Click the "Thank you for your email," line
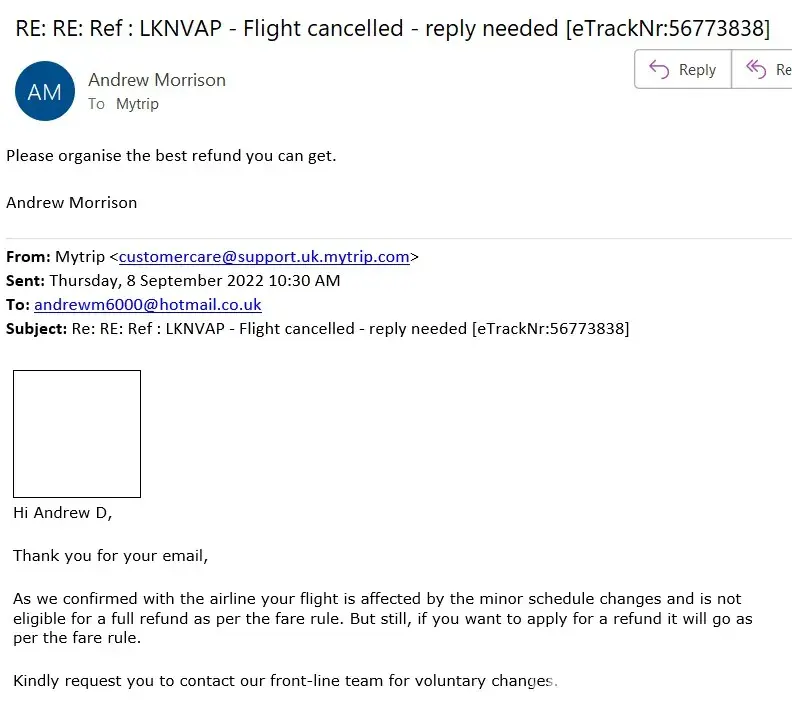 pyautogui.click(x=111, y=556)
